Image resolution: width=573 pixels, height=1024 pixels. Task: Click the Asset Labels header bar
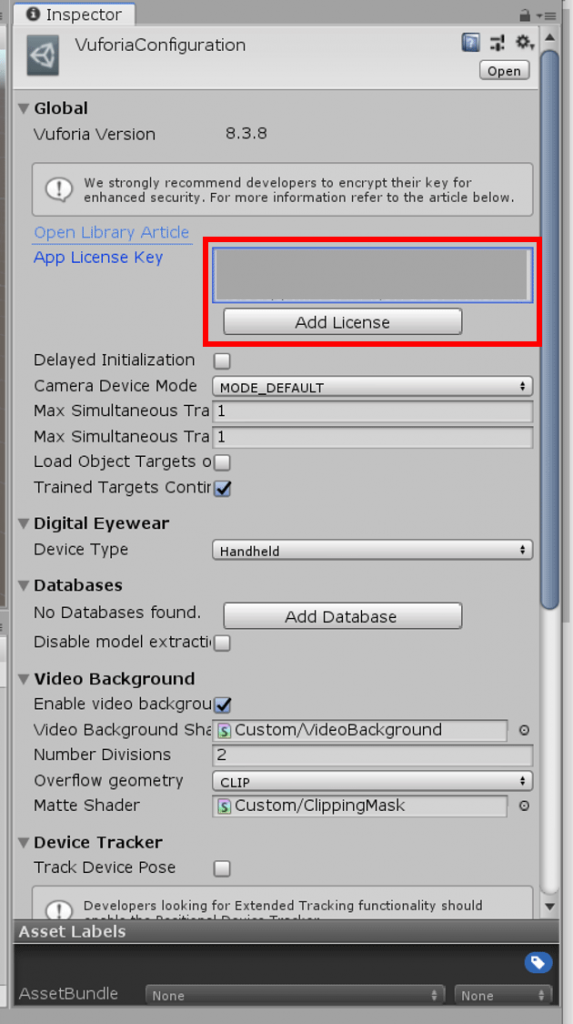coord(286,932)
